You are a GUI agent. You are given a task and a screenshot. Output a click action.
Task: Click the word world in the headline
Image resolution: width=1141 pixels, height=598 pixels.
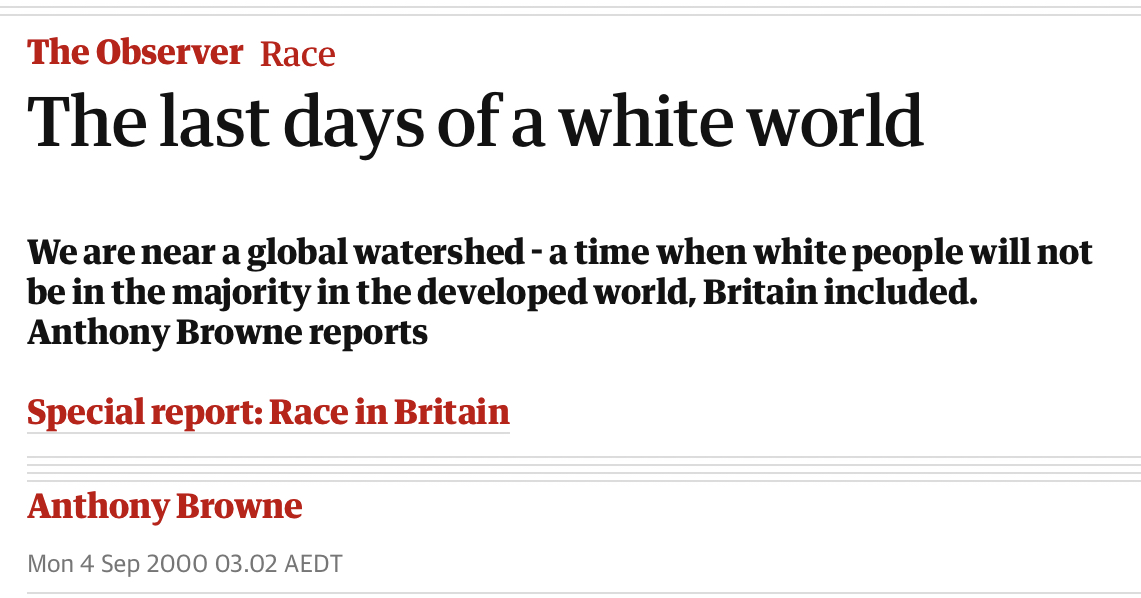point(835,121)
